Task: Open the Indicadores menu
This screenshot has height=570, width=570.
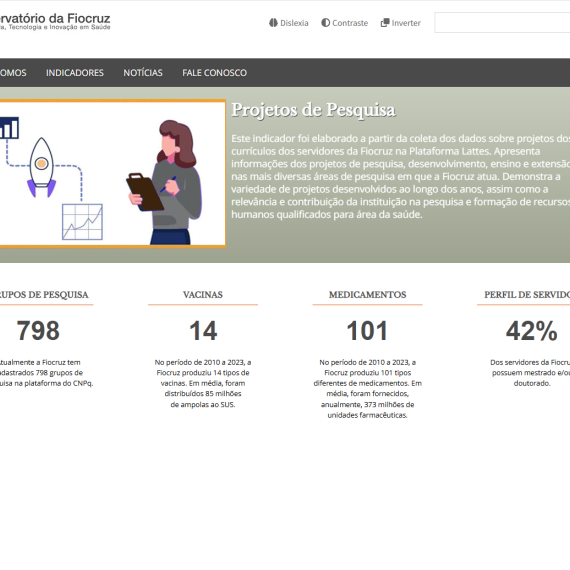Action: [x=75, y=73]
